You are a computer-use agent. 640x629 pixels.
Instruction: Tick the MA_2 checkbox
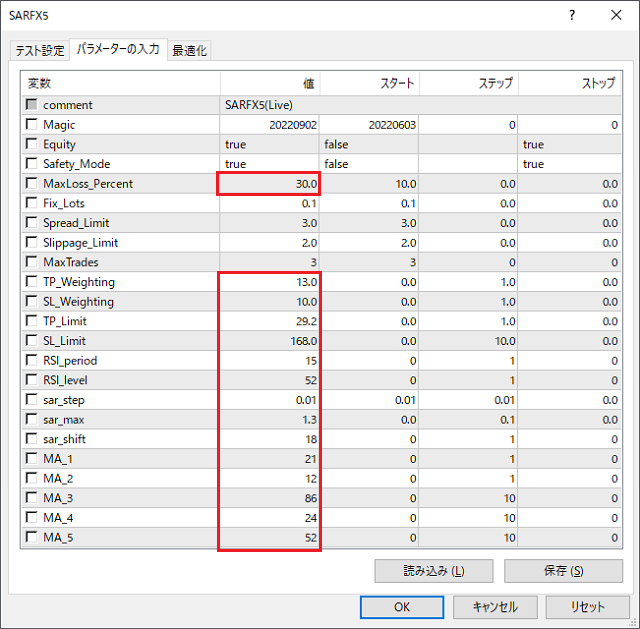tap(31, 478)
